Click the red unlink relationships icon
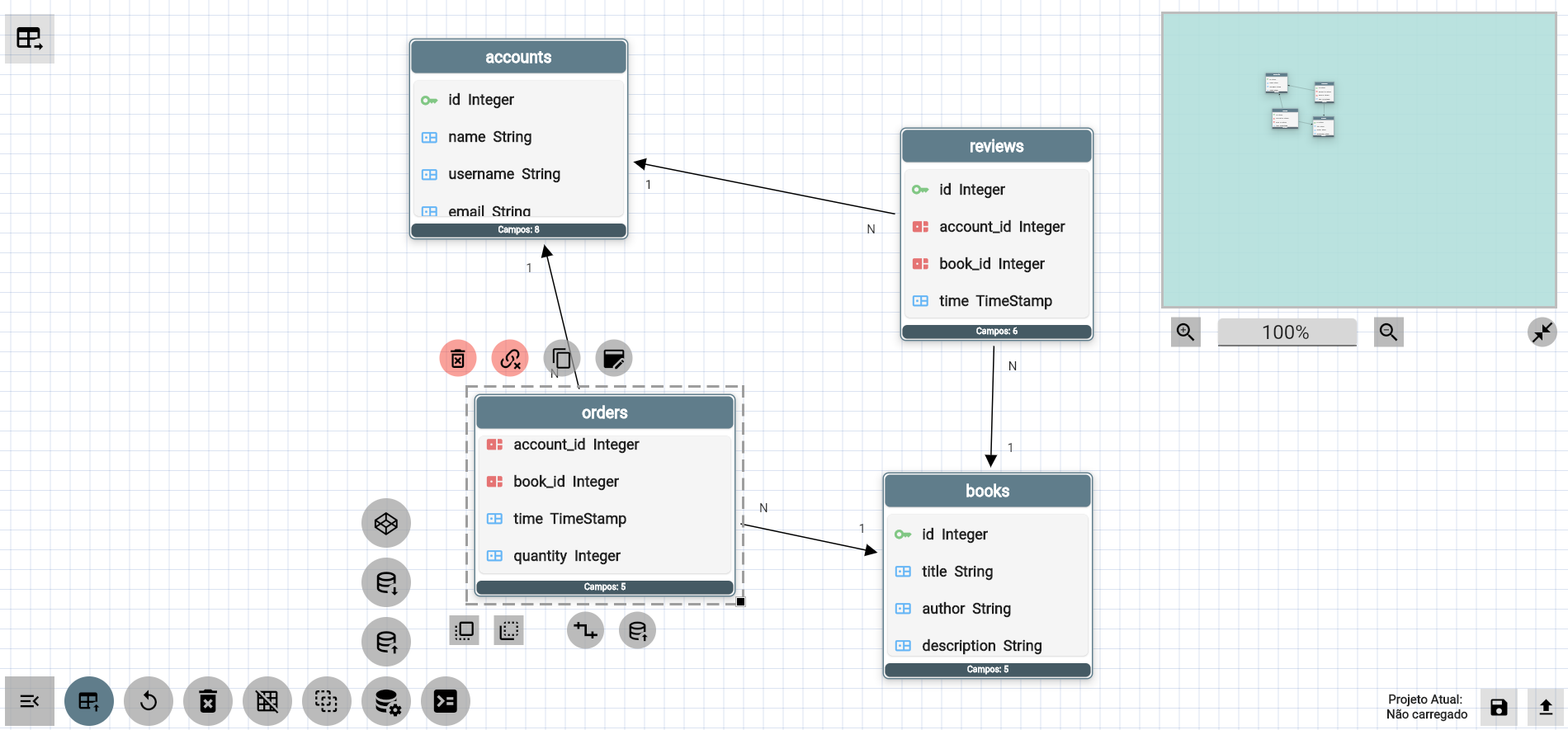This screenshot has width=1568, height=730. tap(510, 359)
